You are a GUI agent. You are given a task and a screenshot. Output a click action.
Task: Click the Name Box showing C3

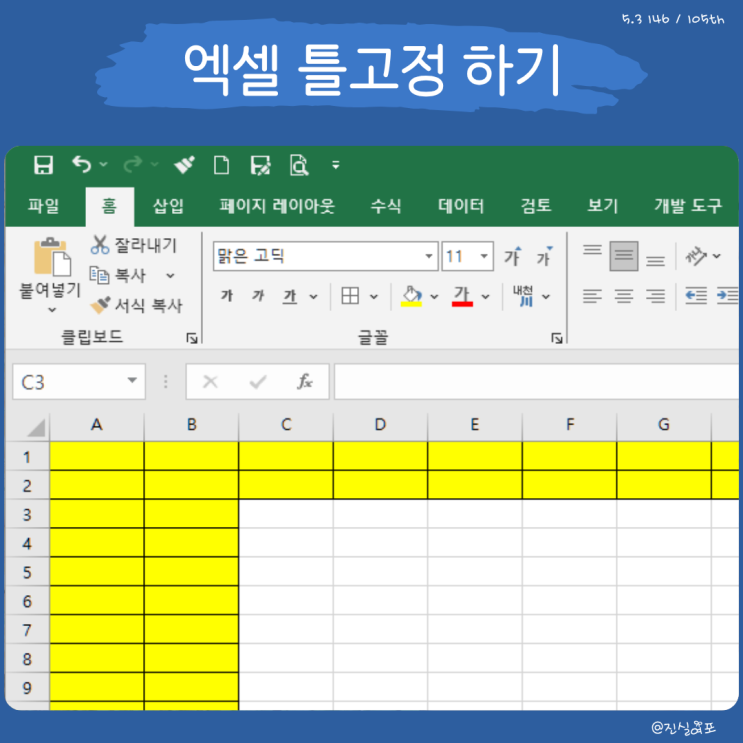click(x=79, y=382)
